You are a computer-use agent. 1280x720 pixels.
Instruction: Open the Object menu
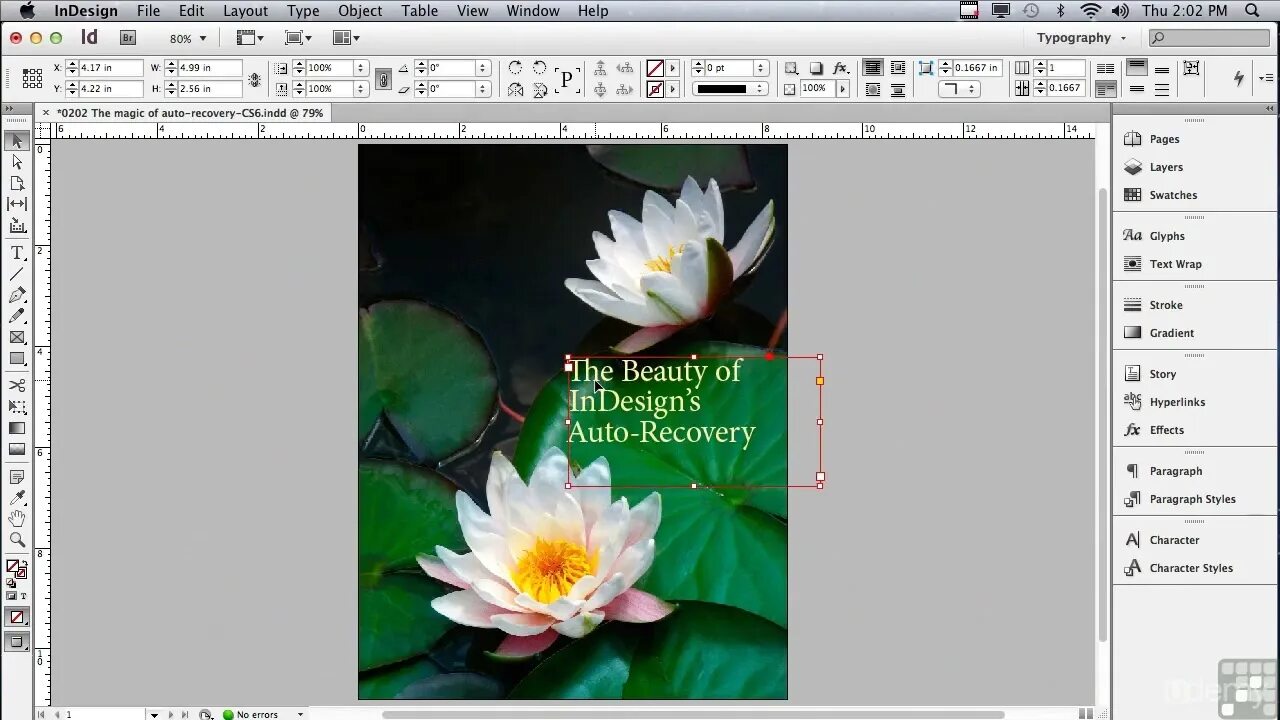(360, 11)
